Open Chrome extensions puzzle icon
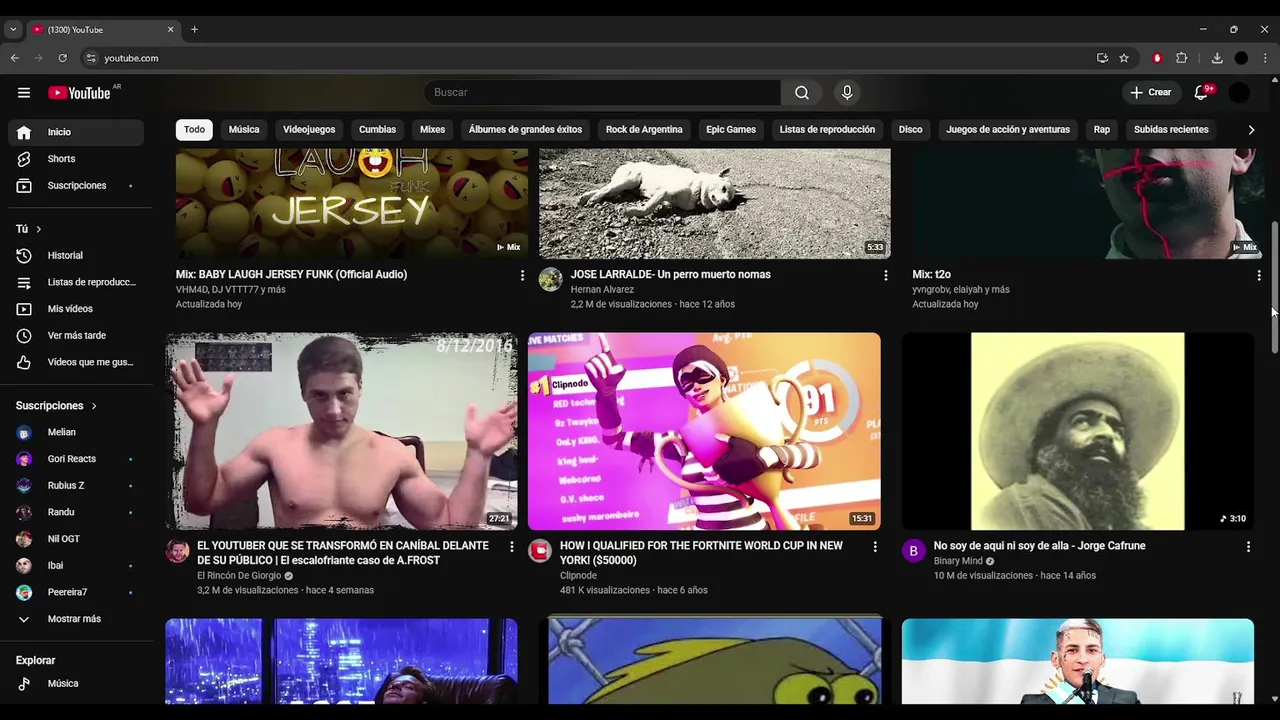1280x720 pixels. click(x=1181, y=58)
